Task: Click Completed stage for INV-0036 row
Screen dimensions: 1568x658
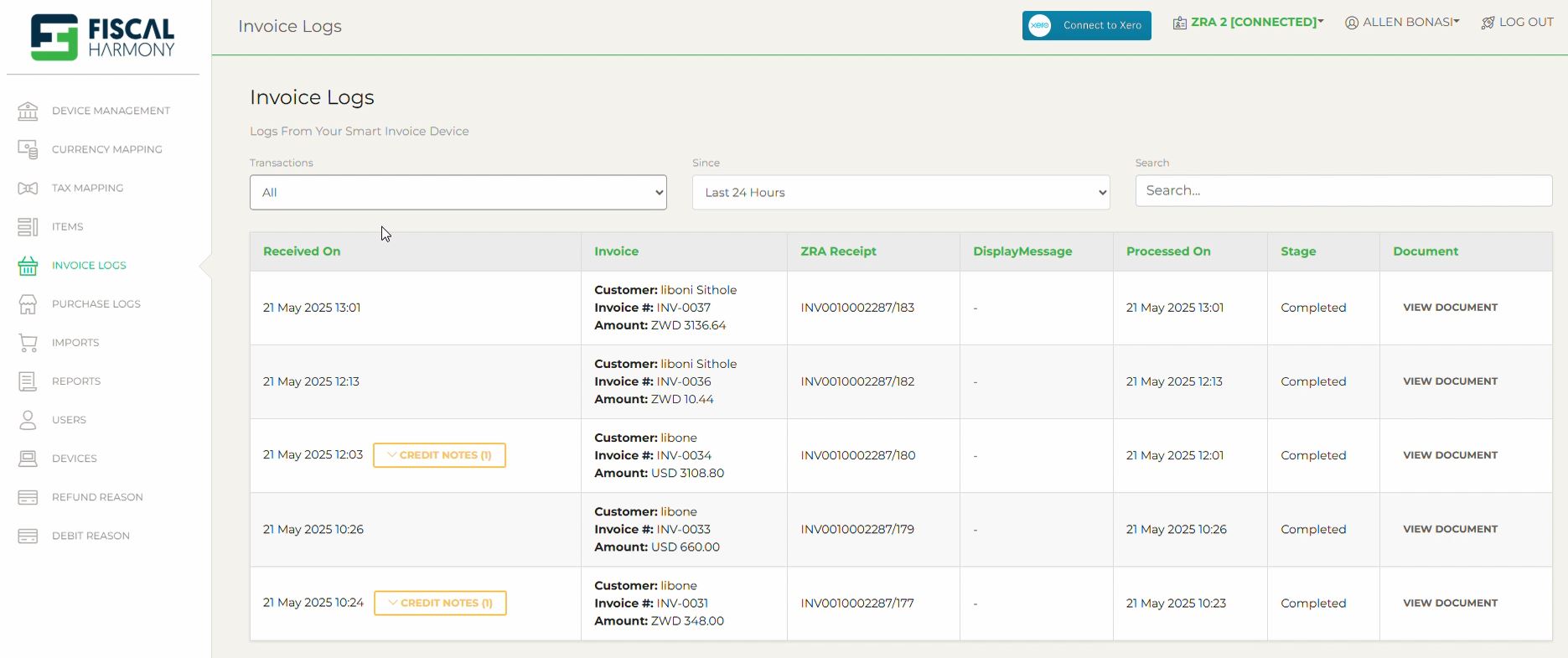Action: click(1313, 381)
